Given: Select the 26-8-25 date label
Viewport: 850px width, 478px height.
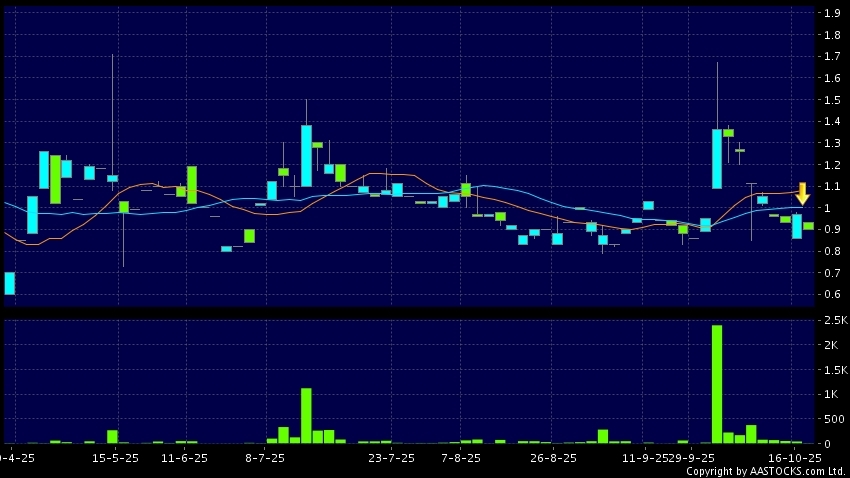Looking at the screenshot, I should 553,457.
